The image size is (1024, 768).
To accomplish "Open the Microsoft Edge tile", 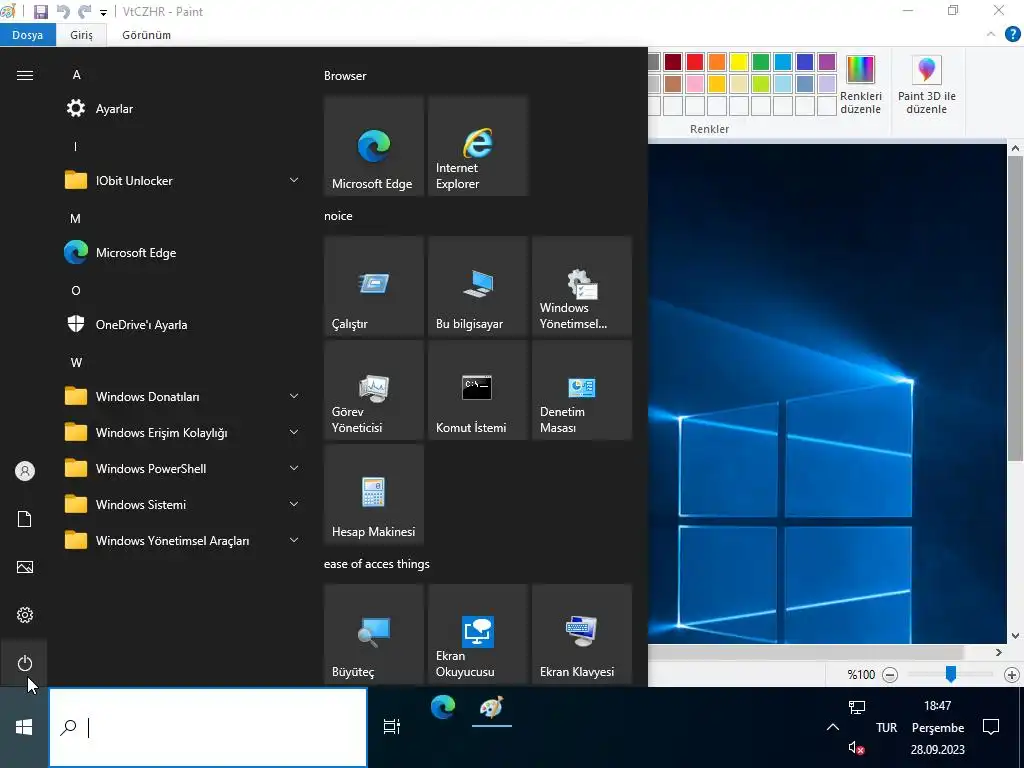I will pyautogui.click(x=374, y=146).
